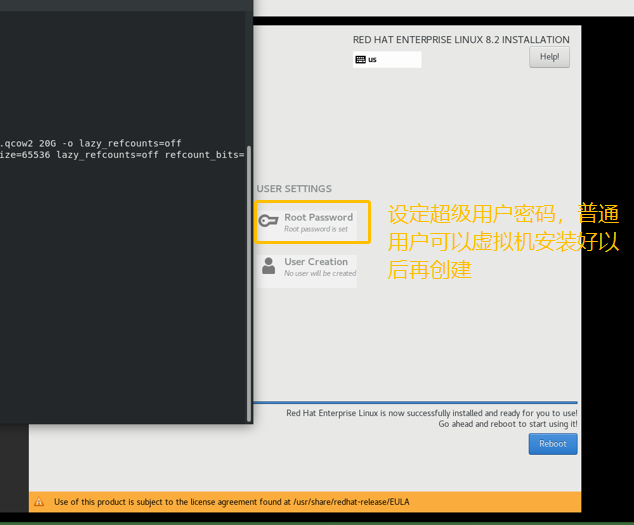This screenshot has height=525, width=634.
Task: Select the 'us' keyboard layout indicator
Action: 387,59
